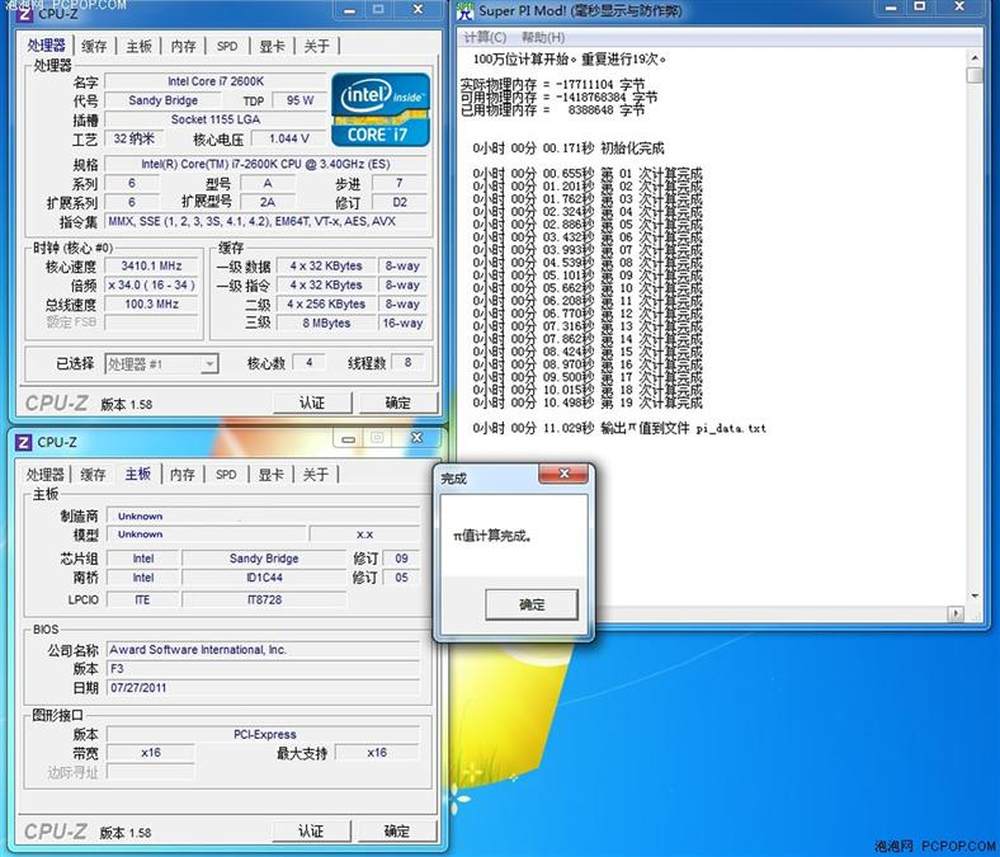Click the 核心数 value field
1000x857 pixels.
309,363
